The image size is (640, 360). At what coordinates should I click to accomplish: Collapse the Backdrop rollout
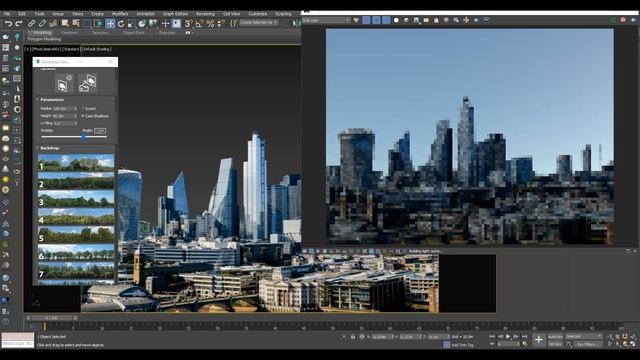[49, 148]
